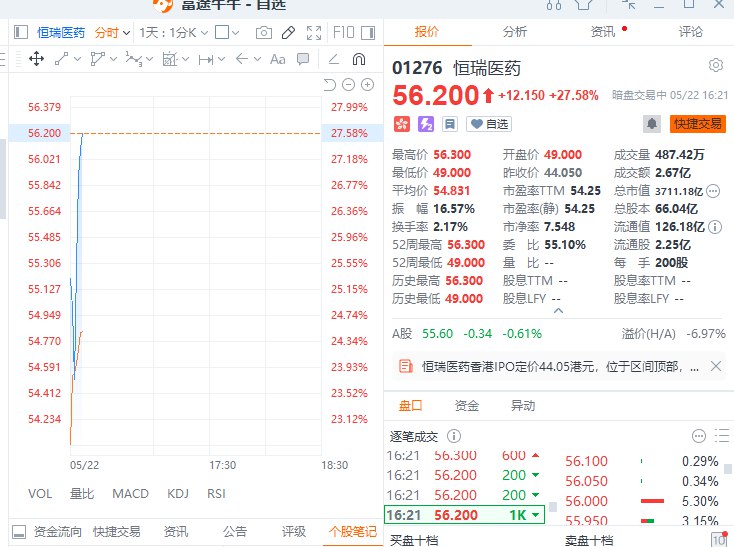Open more options in 逐笔成交 header
734x547 pixels.
pyautogui.click(x=699, y=436)
